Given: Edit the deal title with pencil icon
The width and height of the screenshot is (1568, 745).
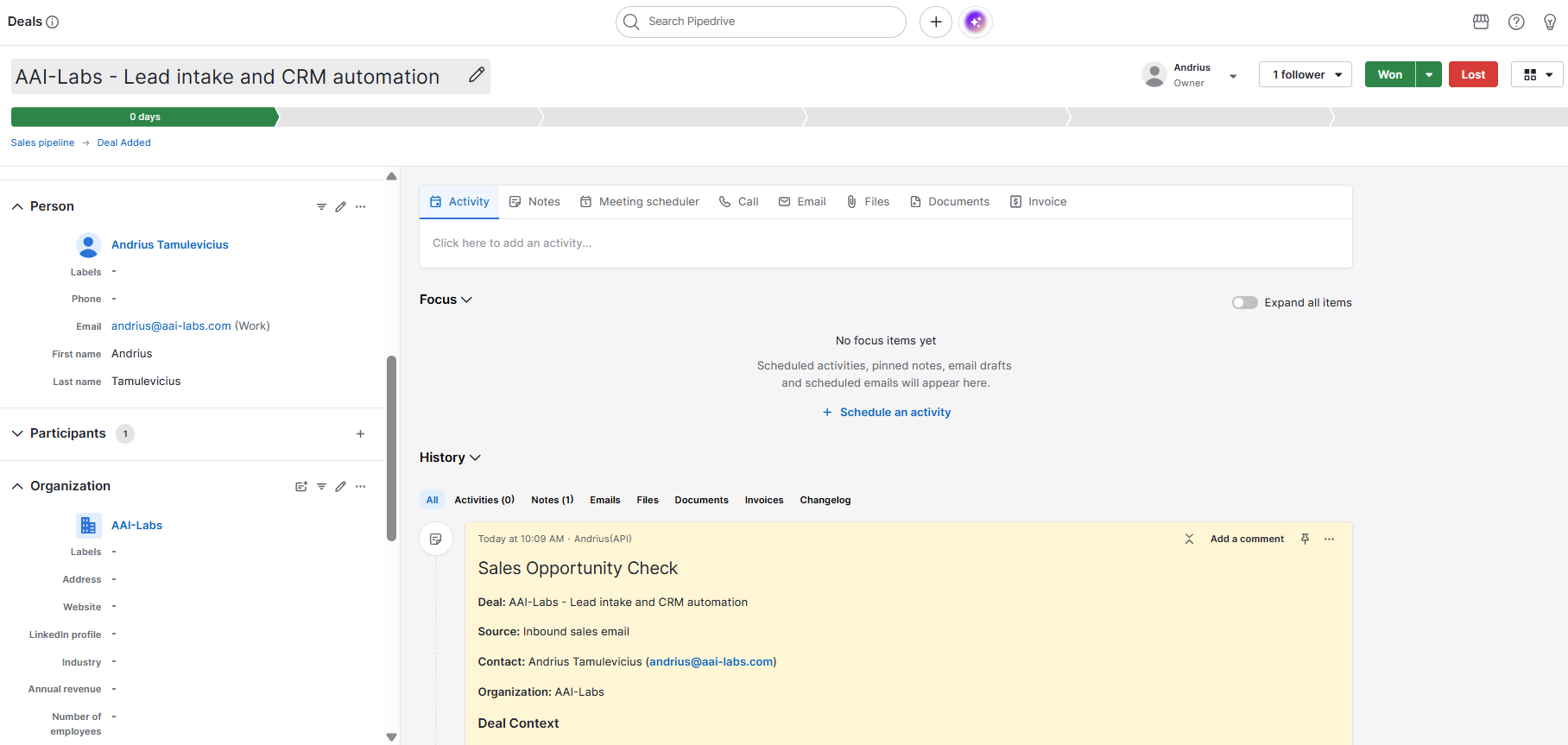Looking at the screenshot, I should point(477,75).
